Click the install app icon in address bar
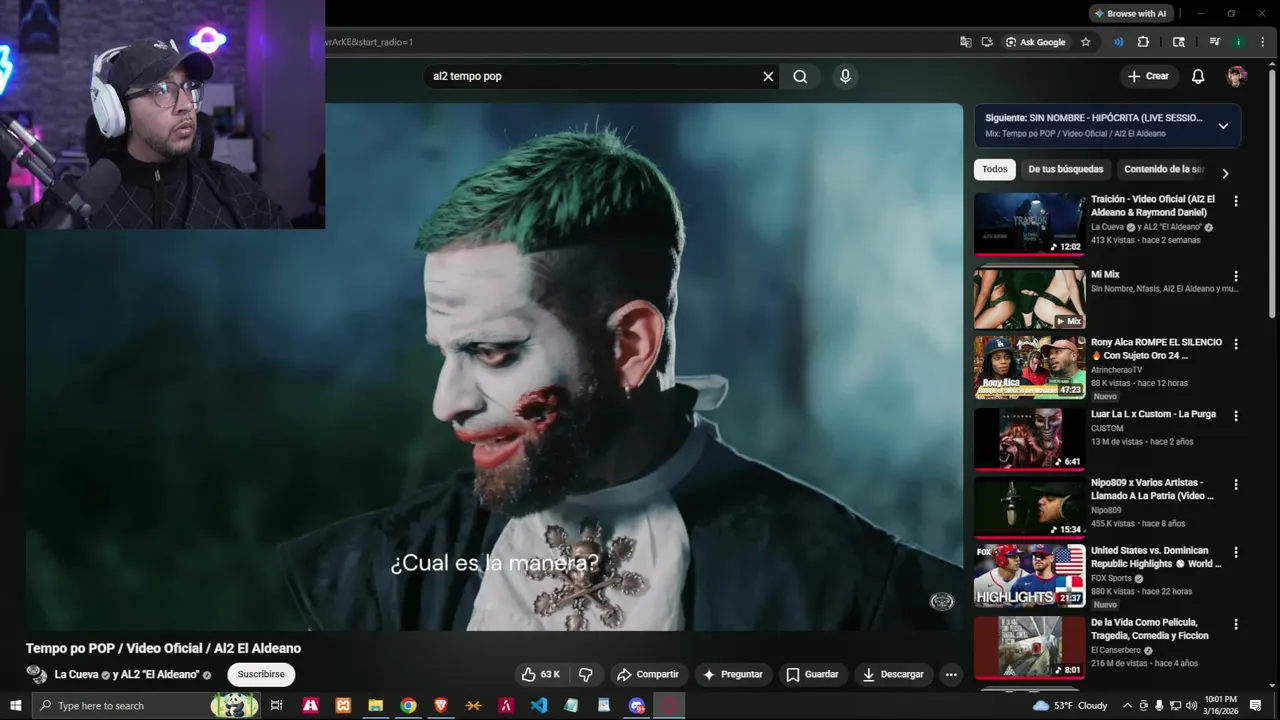Screen dimensions: 1280x720 pyautogui.click(x=987, y=42)
